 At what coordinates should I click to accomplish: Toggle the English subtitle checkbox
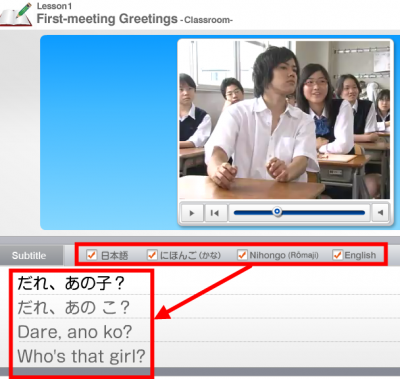337,255
